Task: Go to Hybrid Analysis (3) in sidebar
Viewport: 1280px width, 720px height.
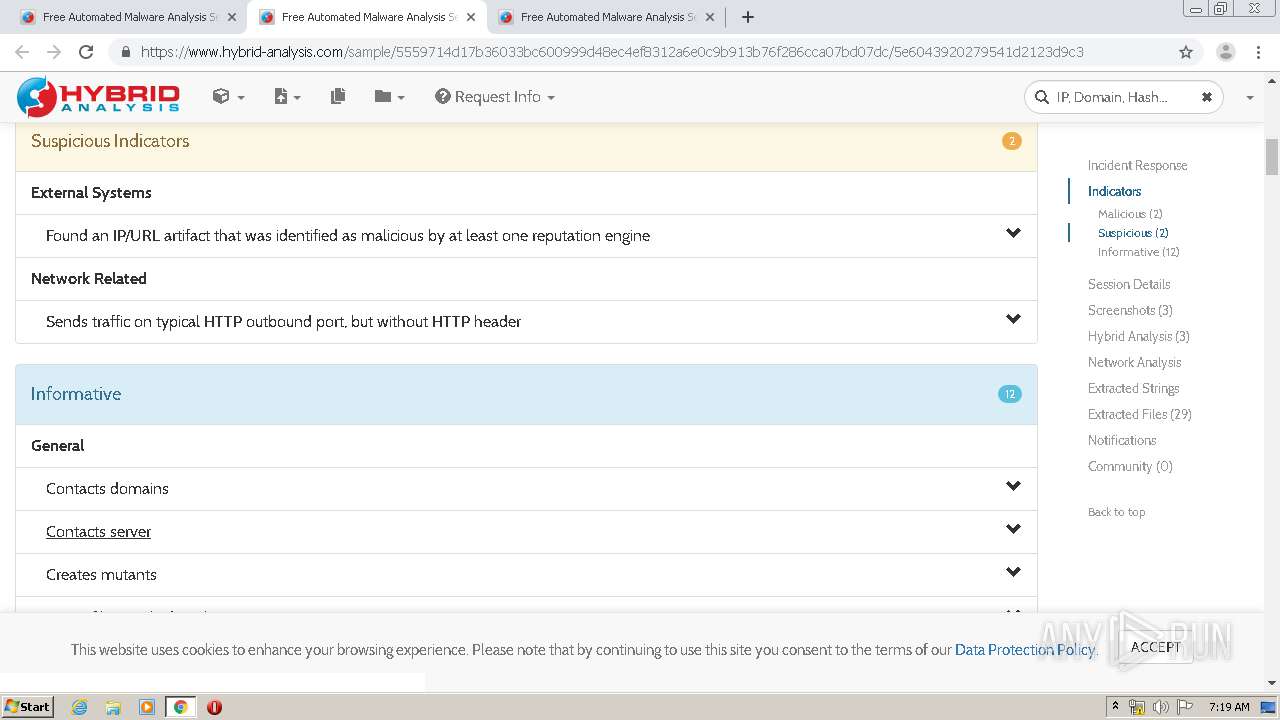Action: [1138, 336]
